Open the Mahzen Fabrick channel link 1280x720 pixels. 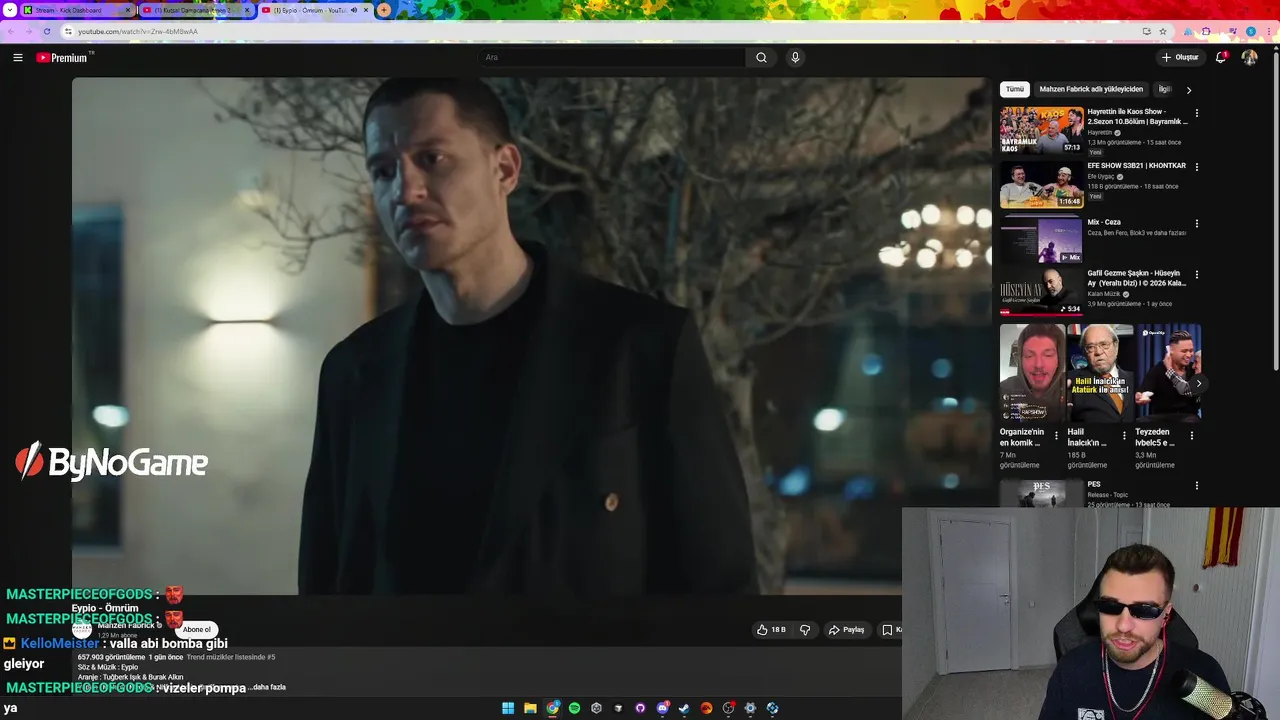tap(127, 626)
